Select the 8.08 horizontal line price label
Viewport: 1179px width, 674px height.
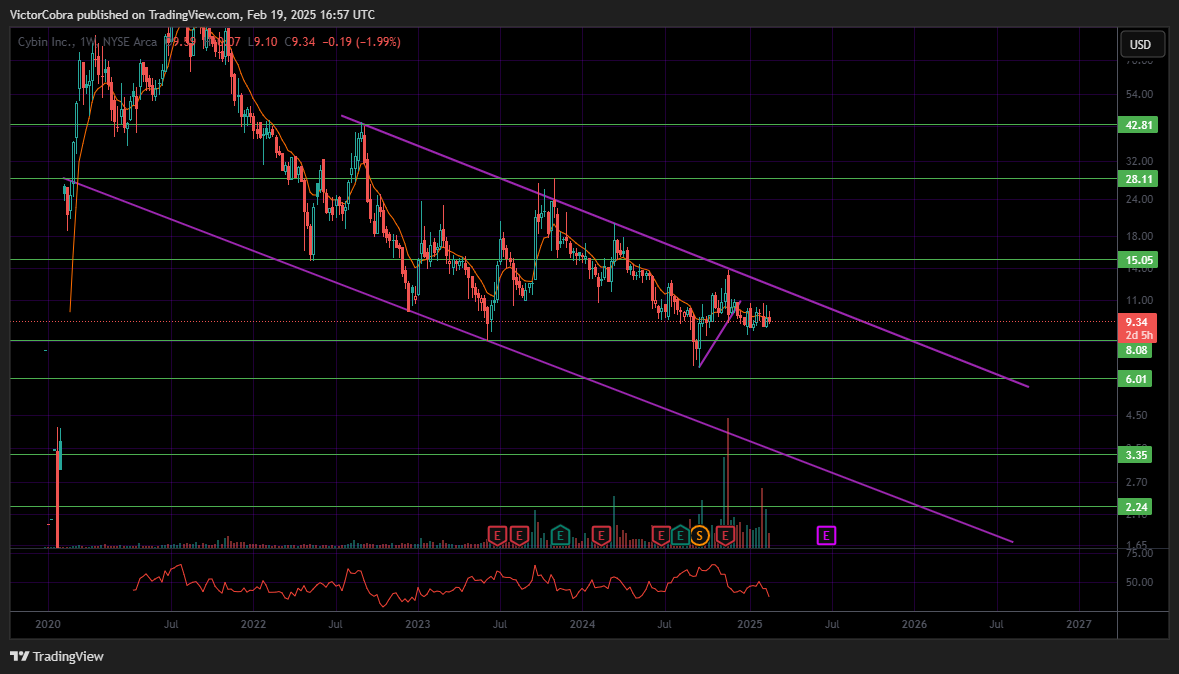coord(1137,350)
